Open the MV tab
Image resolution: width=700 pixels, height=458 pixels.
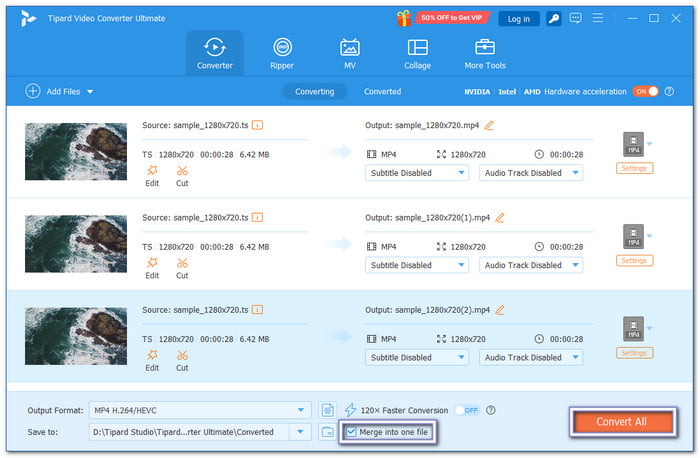(350, 53)
